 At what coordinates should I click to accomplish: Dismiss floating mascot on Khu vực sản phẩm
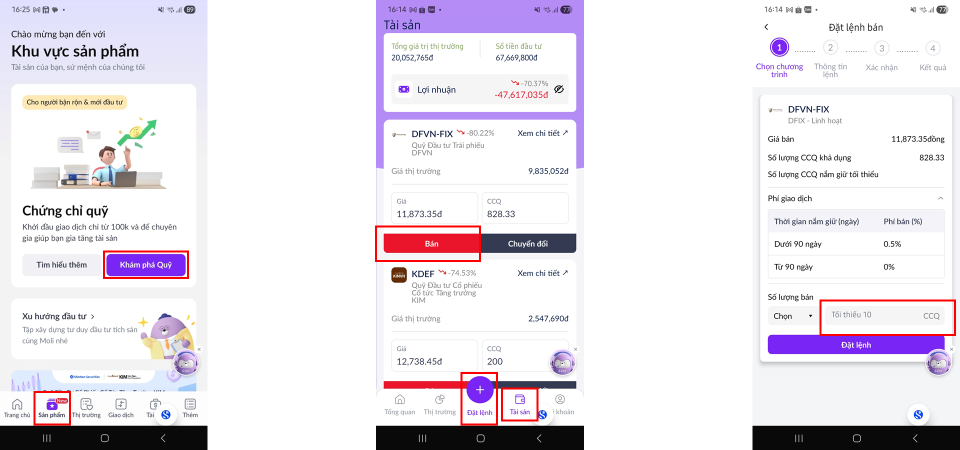pyautogui.click(x=199, y=349)
